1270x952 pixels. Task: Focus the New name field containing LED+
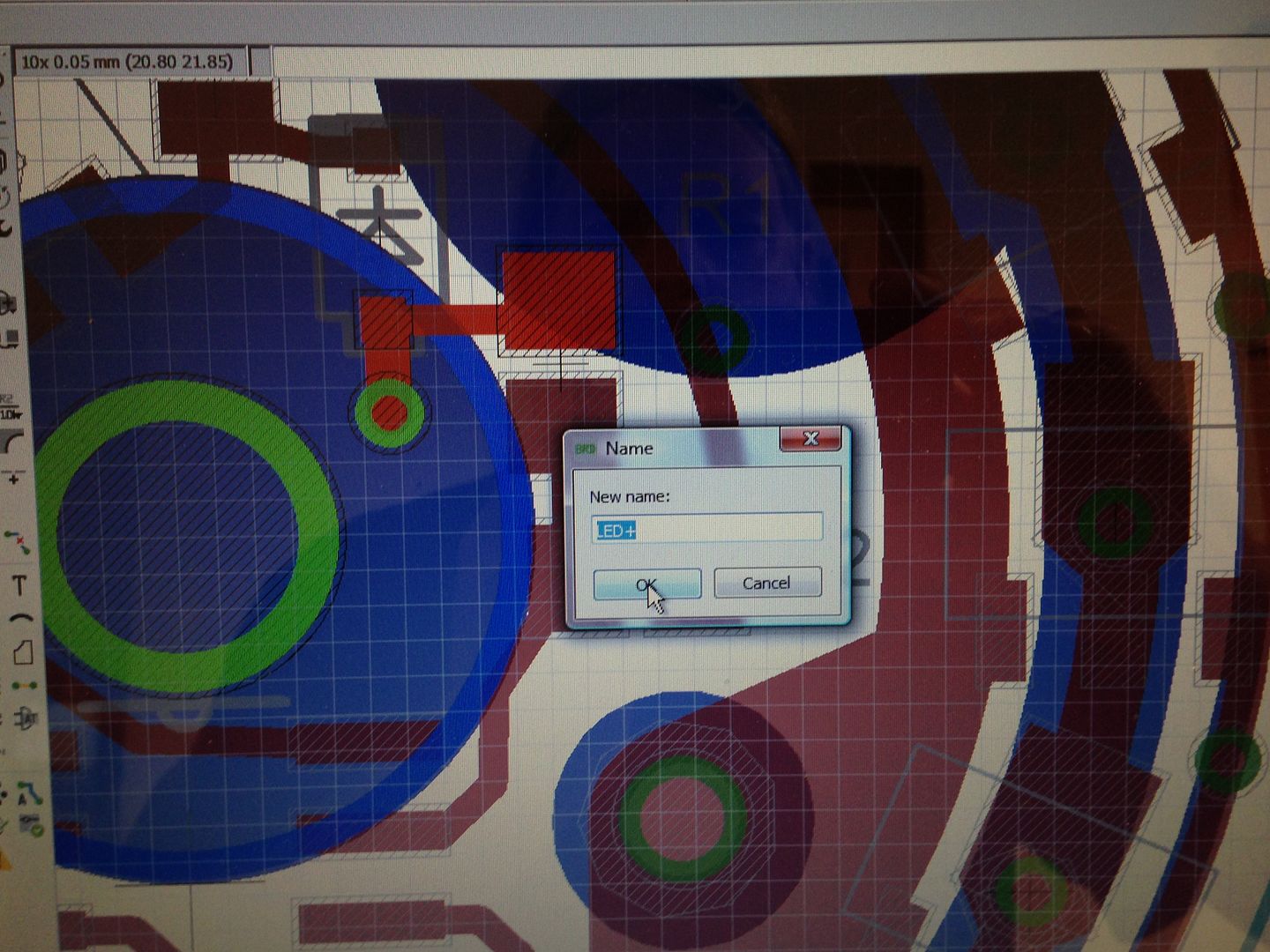click(x=706, y=529)
